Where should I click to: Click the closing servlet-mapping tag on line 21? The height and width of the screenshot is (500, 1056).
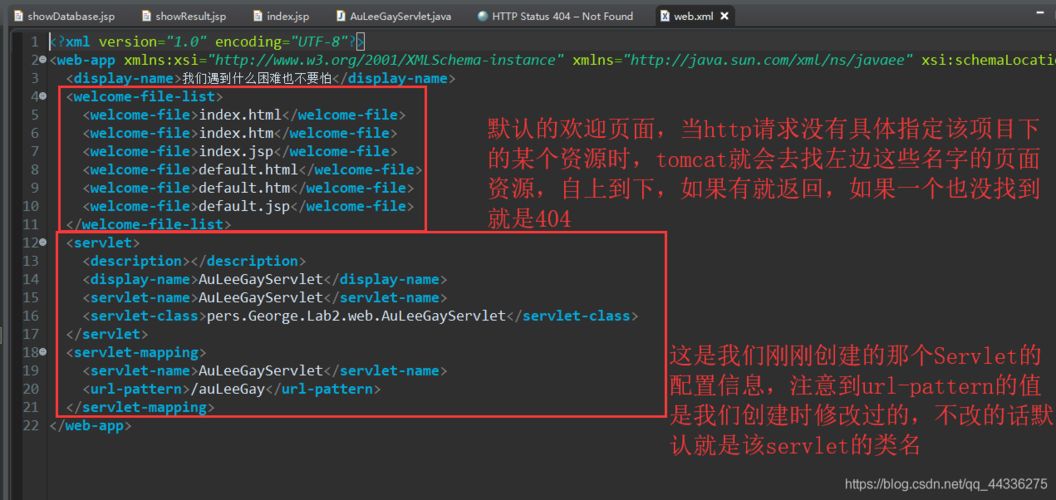click(x=141, y=406)
